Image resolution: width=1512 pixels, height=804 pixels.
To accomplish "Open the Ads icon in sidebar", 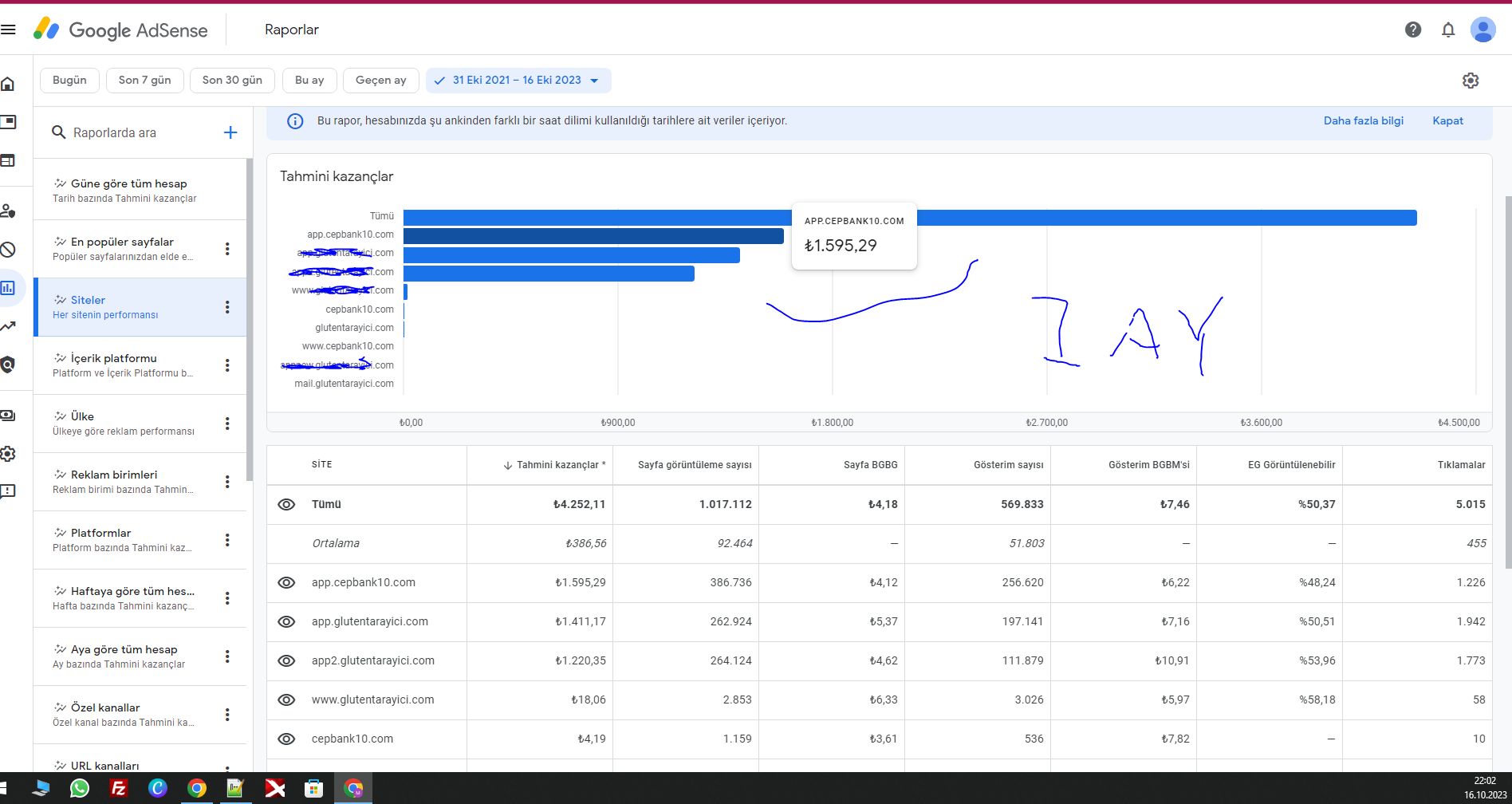I will click(x=8, y=122).
